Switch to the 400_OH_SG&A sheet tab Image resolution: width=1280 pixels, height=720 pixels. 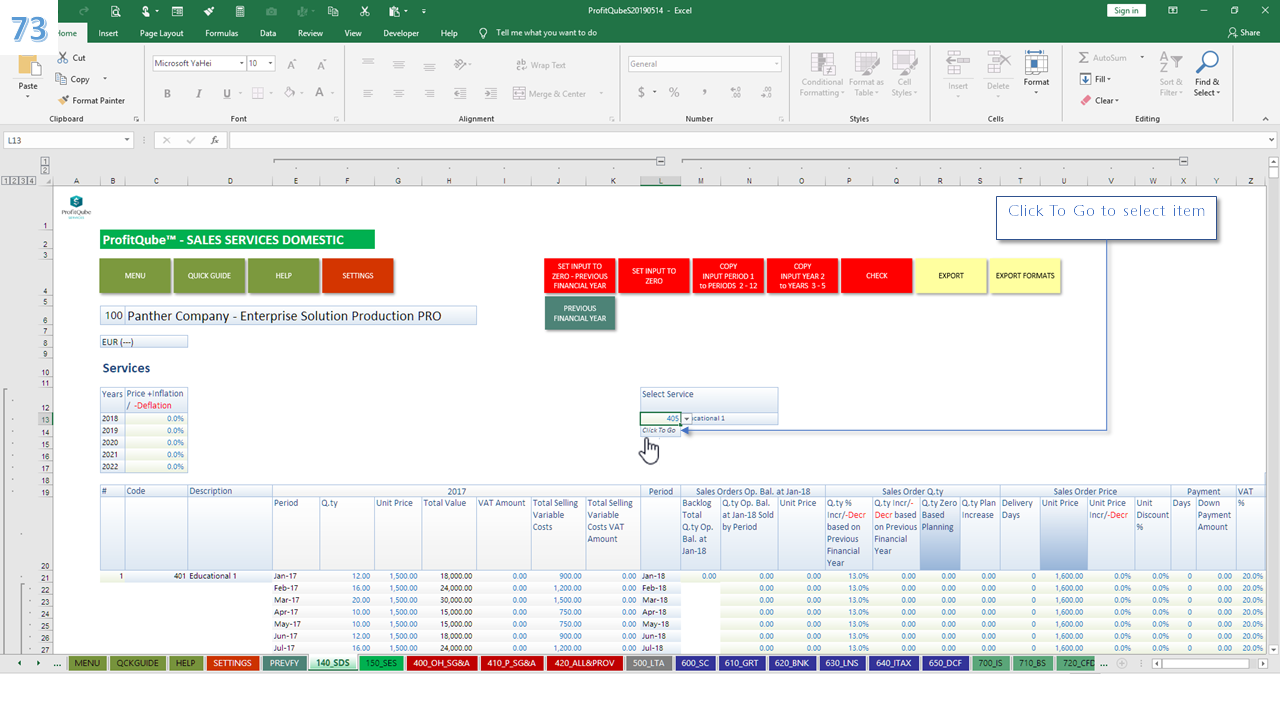click(x=441, y=663)
